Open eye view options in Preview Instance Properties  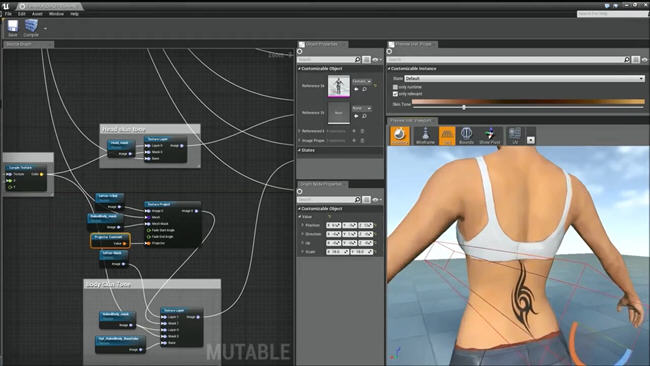(645, 60)
